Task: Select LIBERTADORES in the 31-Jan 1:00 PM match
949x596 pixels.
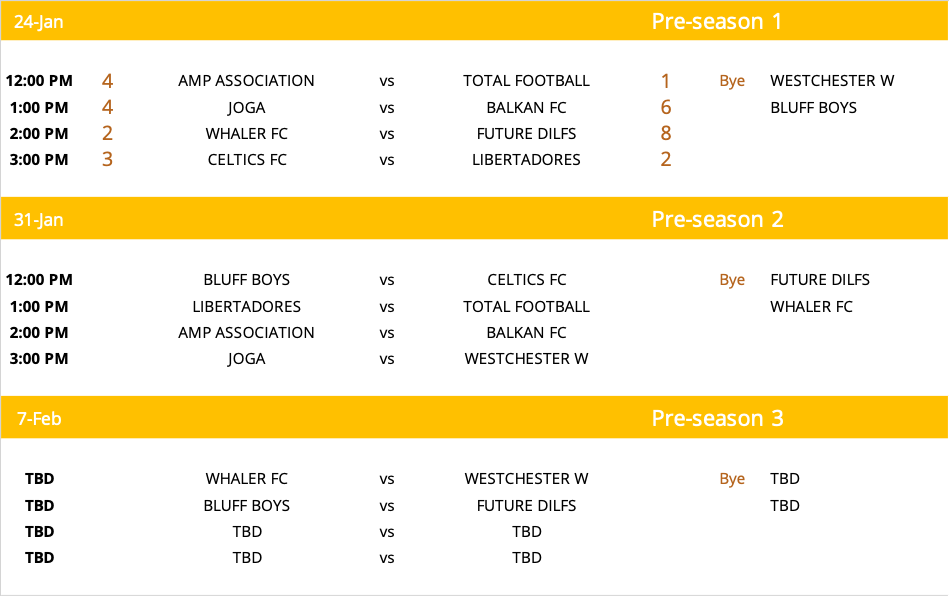Action: point(246,306)
